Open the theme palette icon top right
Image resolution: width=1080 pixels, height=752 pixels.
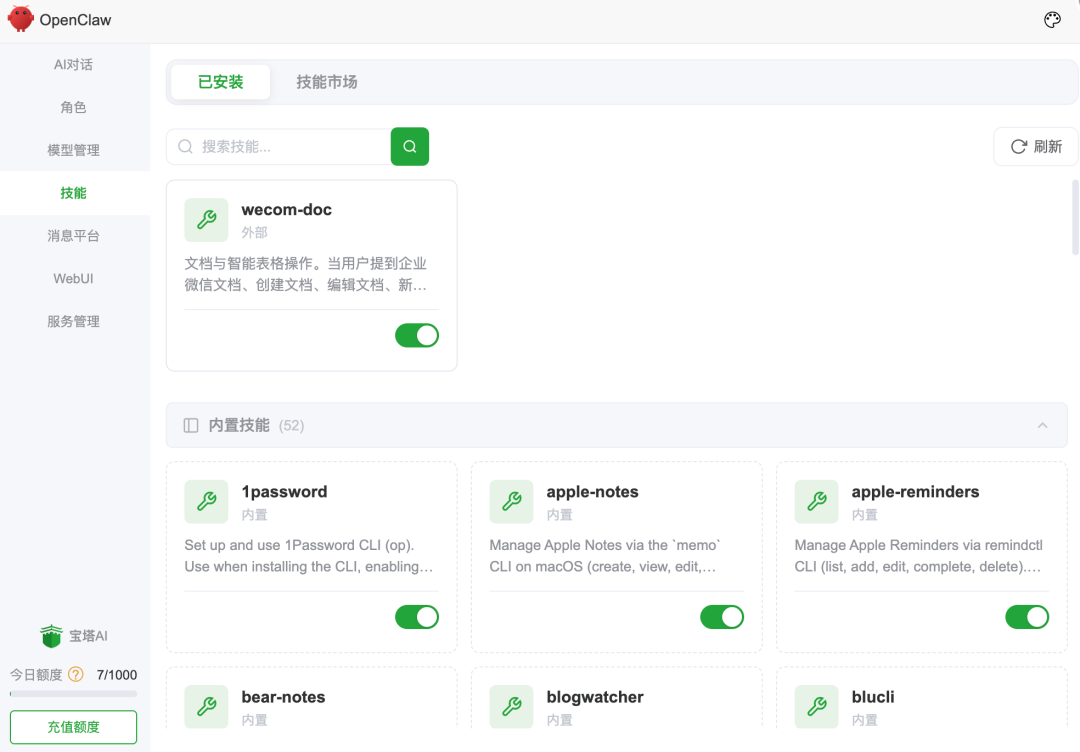[x=1052, y=19]
